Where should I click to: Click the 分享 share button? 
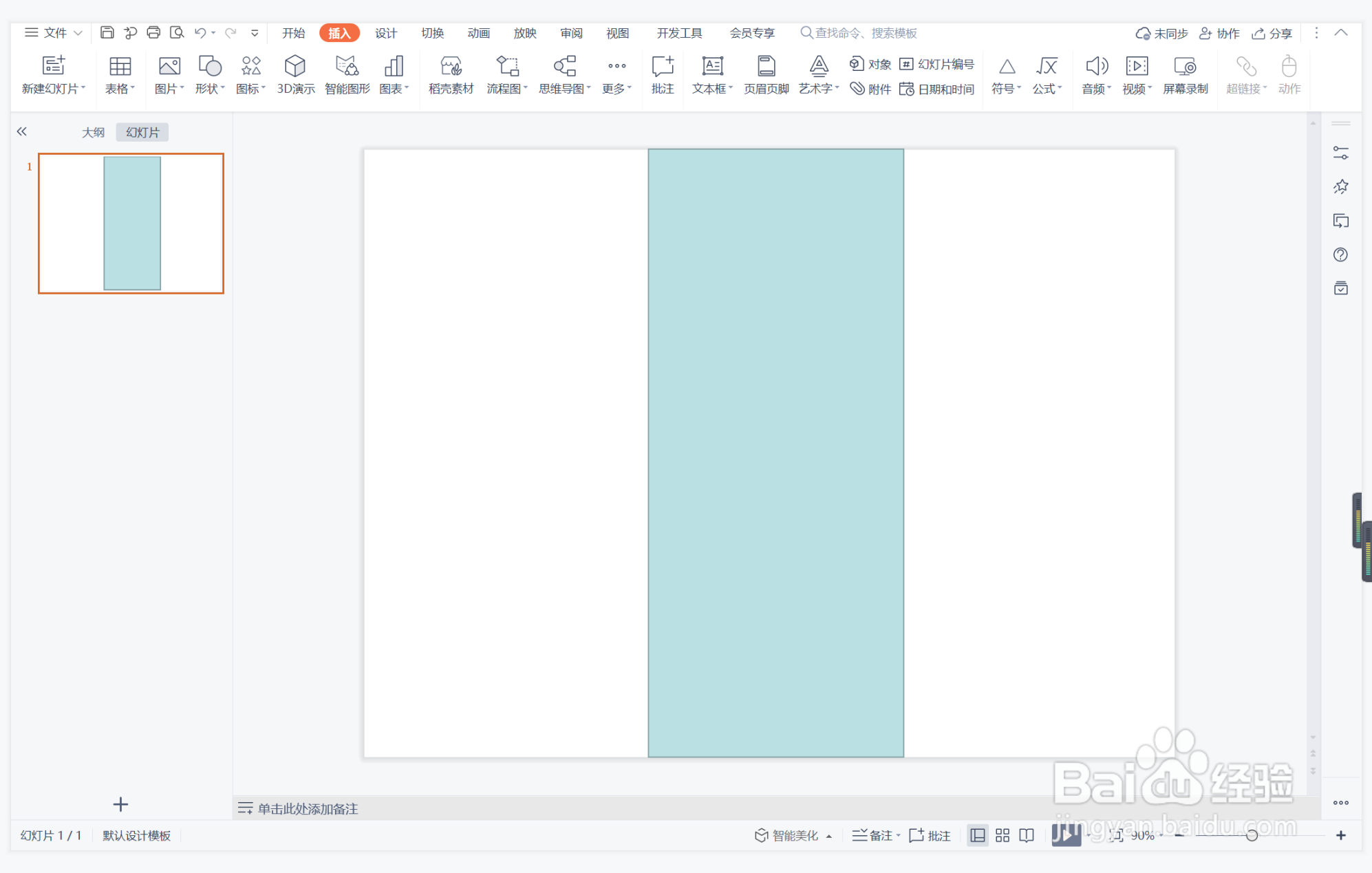click(x=1272, y=33)
